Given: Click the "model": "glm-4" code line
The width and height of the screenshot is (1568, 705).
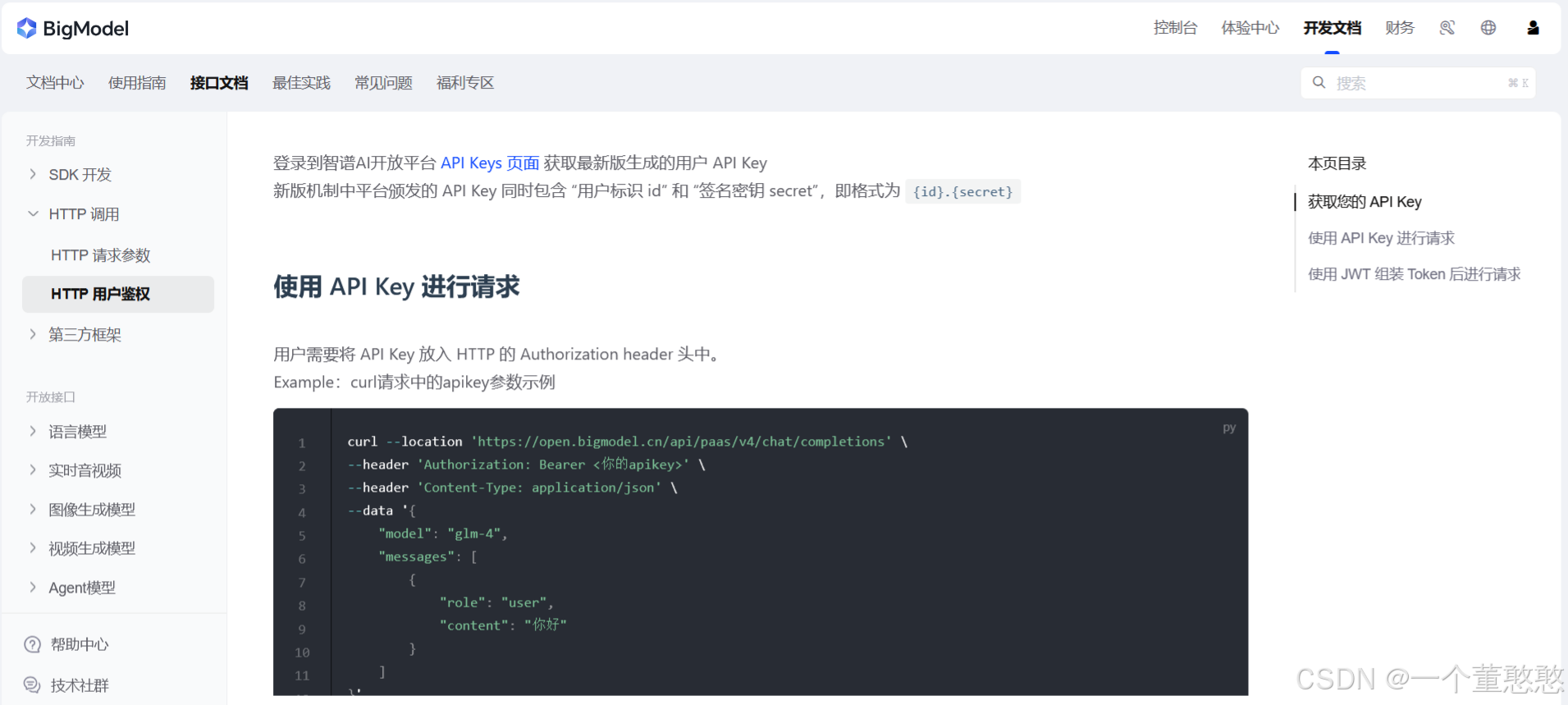Looking at the screenshot, I should pos(443,533).
